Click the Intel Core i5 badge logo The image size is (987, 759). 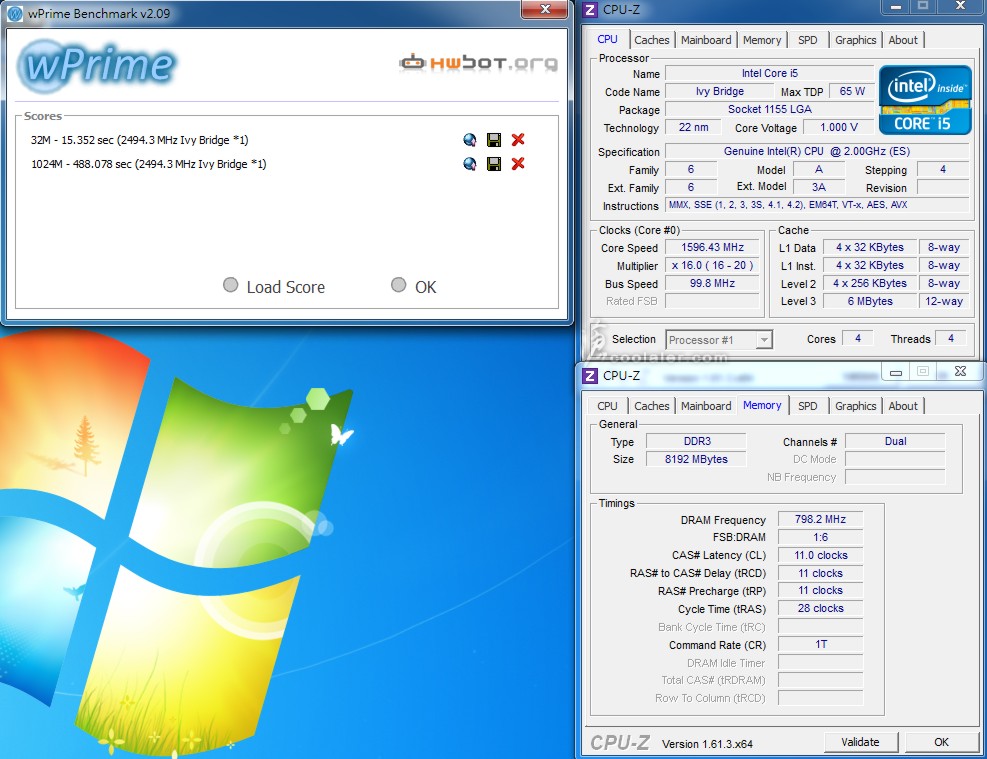(x=925, y=99)
